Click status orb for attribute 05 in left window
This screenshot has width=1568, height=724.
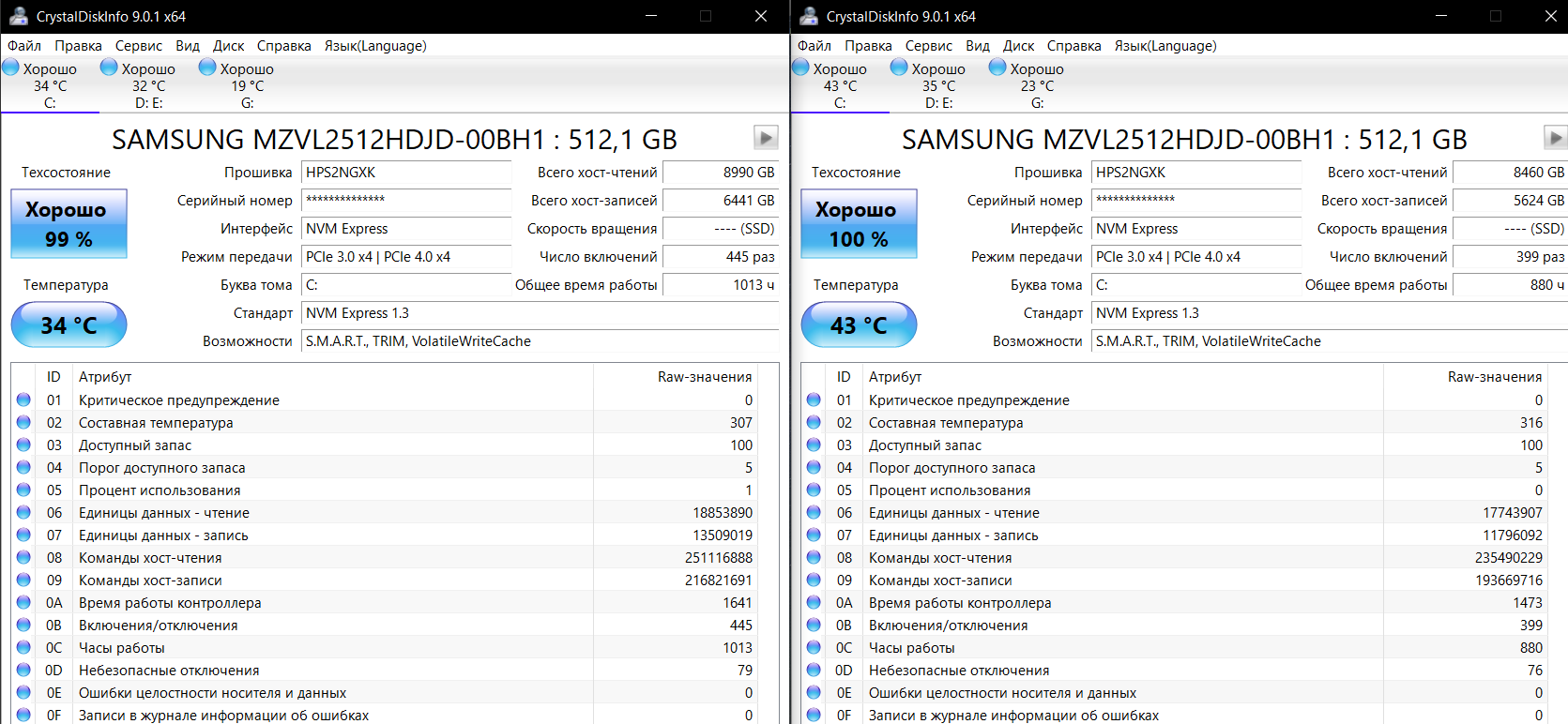(23, 490)
